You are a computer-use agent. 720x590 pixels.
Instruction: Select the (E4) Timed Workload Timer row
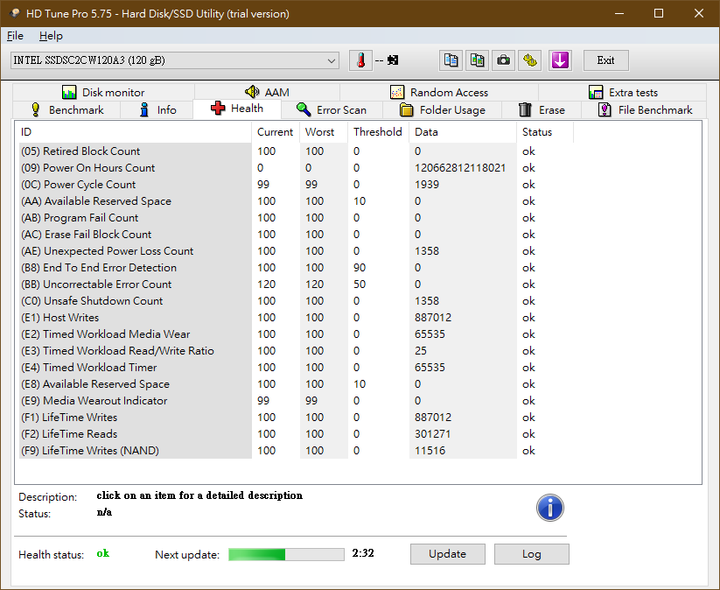[x=294, y=367]
